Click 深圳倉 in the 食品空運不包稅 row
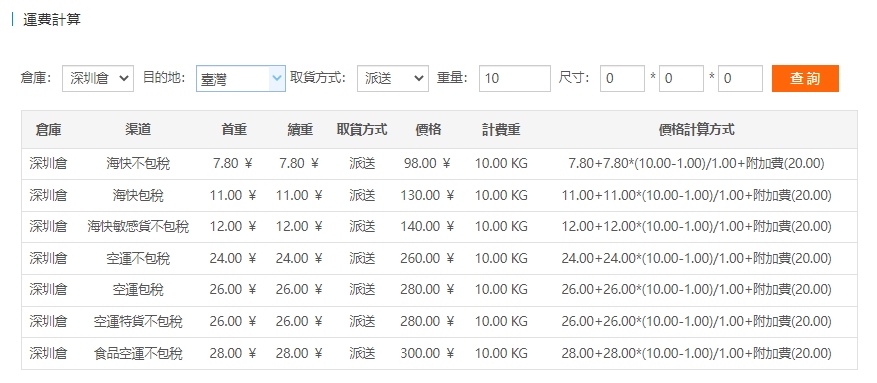This screenshot has height=383, width=877. 49,354
